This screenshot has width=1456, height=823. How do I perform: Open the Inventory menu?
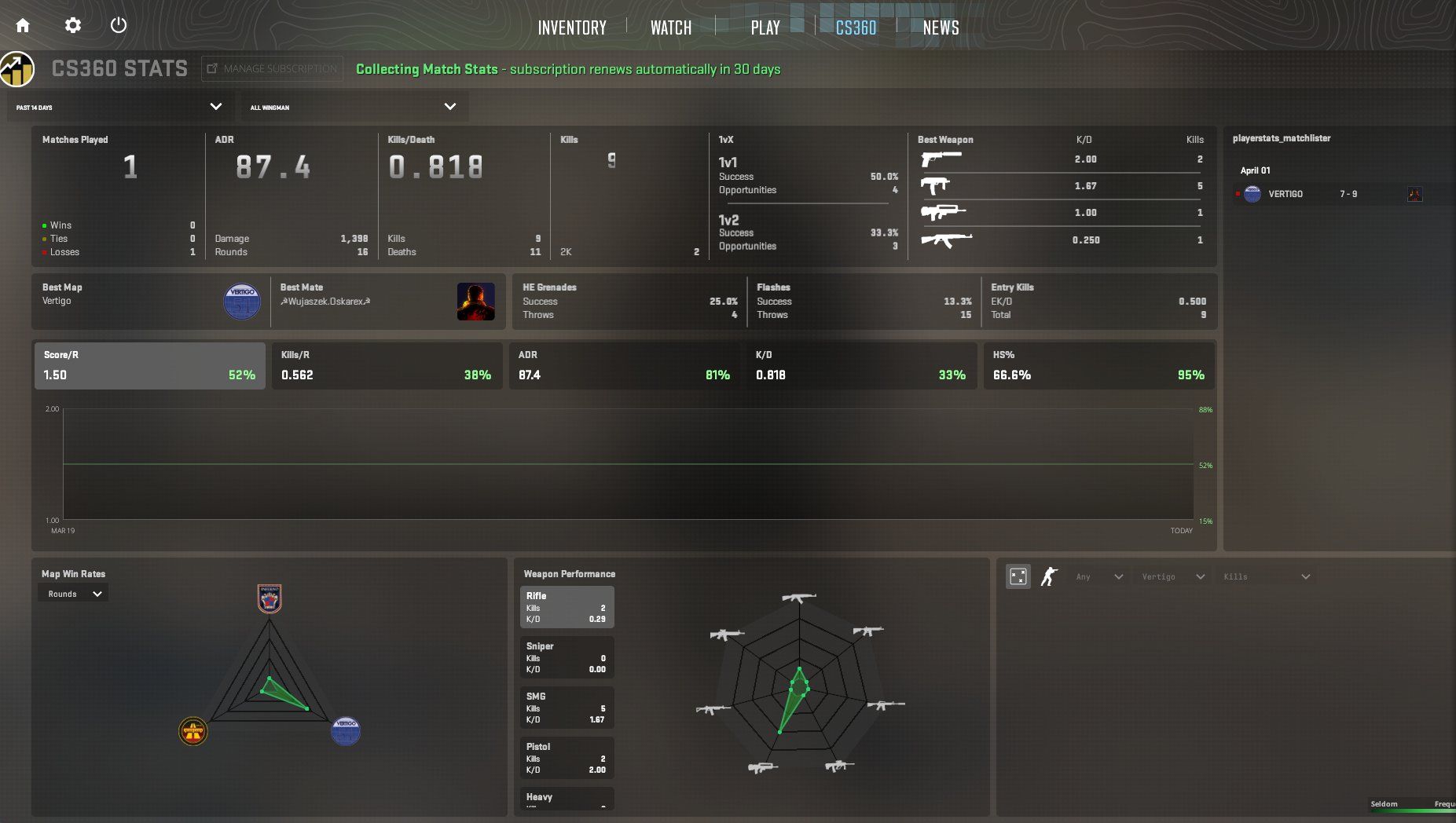click(572, 28)
